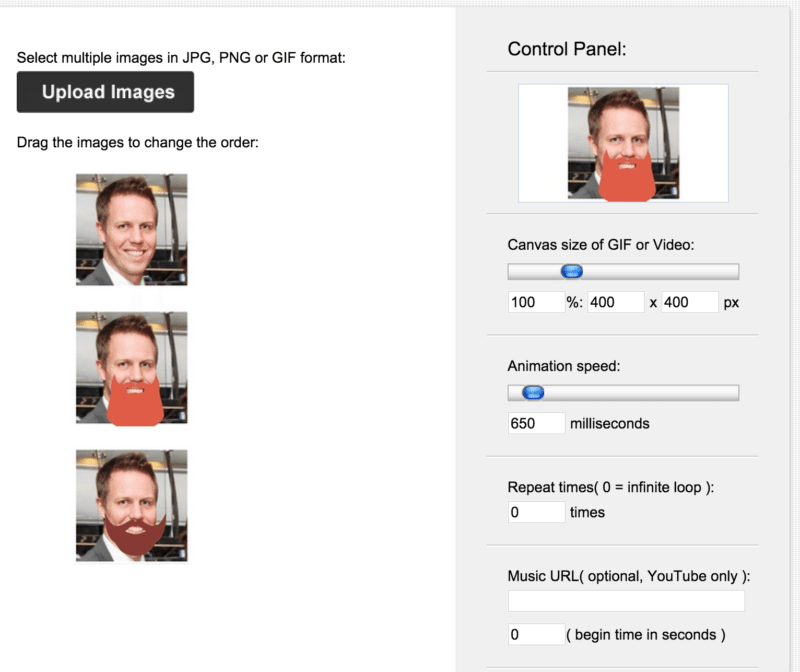
Task: Click the Repeat times input showing 0
Action: click(x=536, y=512)
